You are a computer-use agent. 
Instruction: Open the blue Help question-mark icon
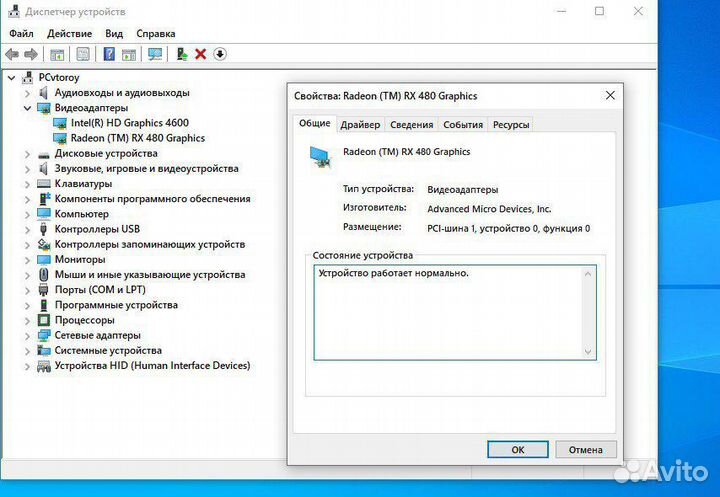(x=109, y=54)
